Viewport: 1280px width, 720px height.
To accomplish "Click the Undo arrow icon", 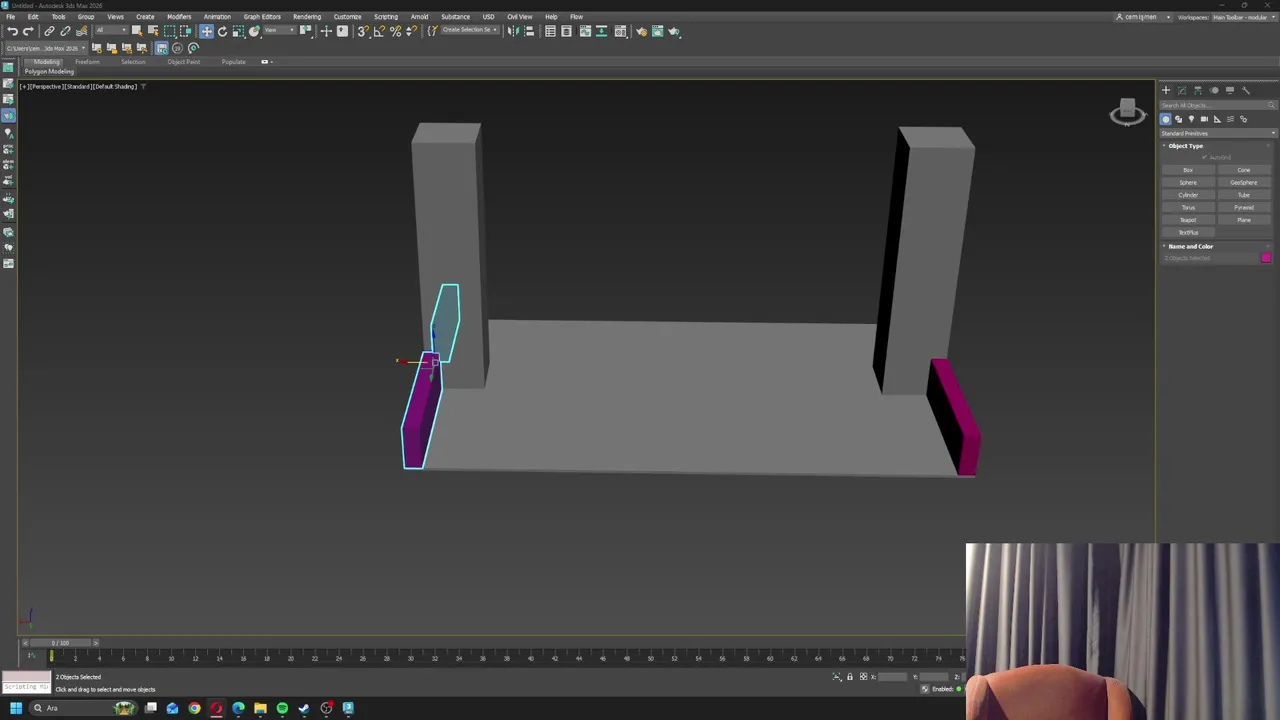I will (x=12, y=31).
